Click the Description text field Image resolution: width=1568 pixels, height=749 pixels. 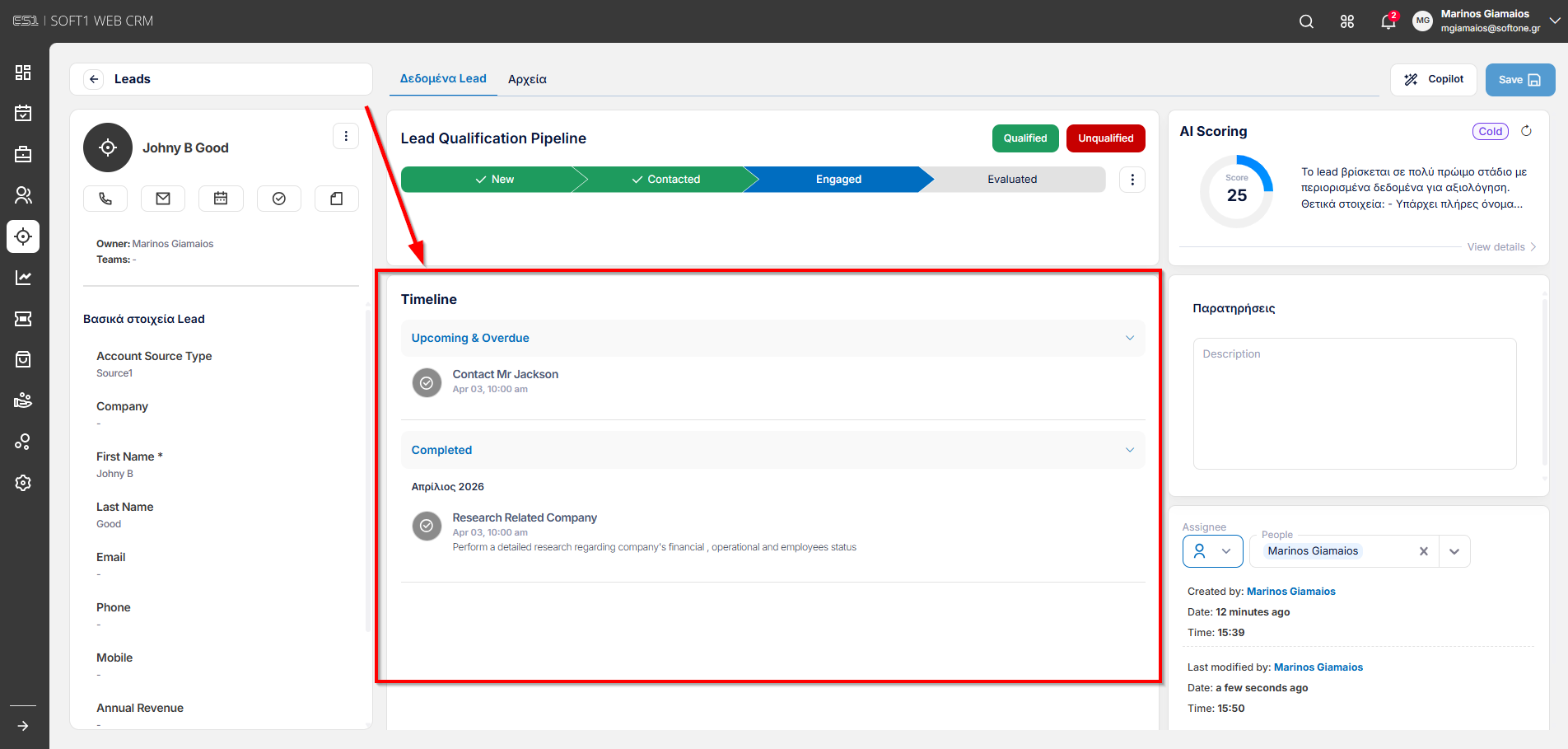1355,404
